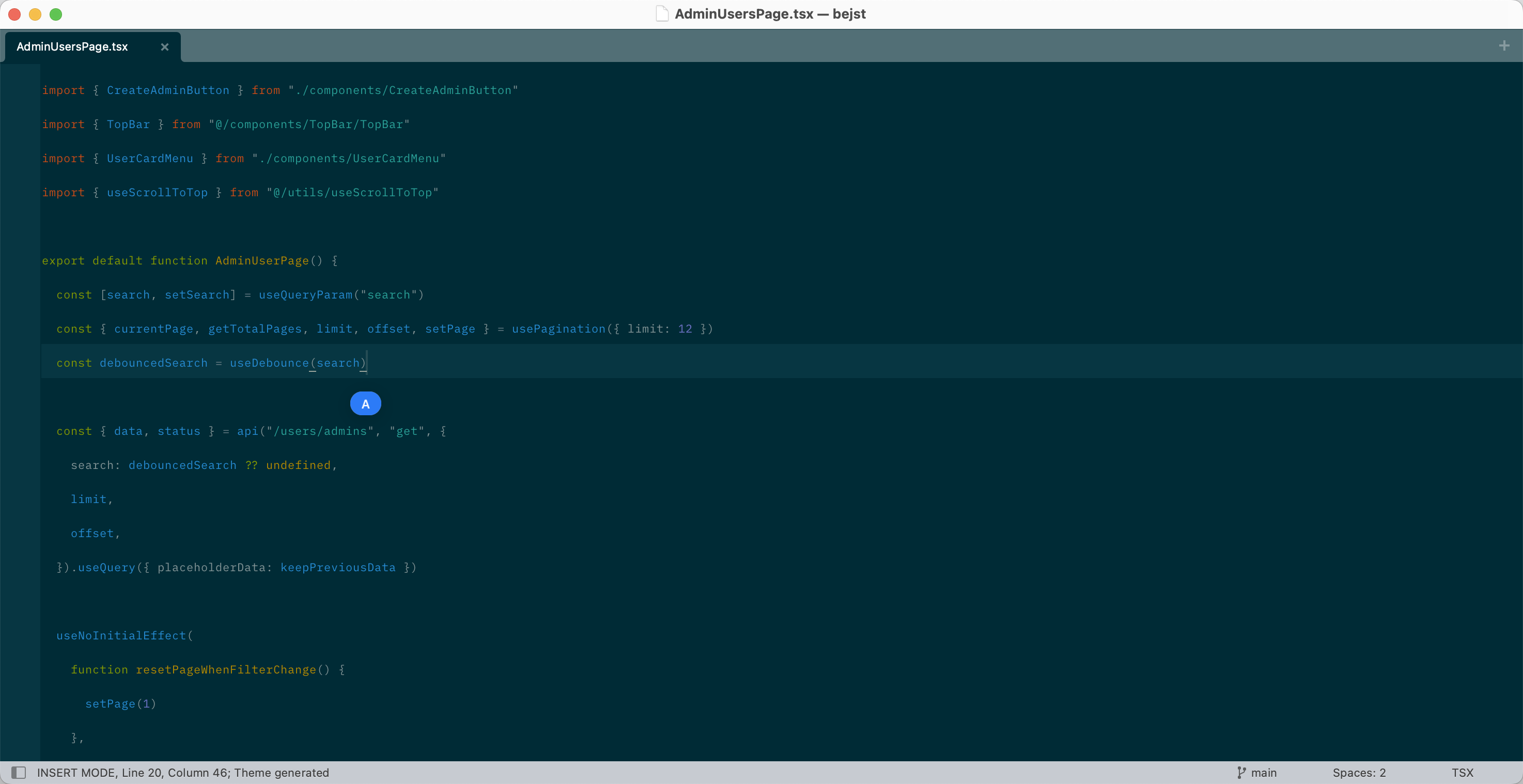Click useNoInitialEffect call
This screenshot has width=1523, height=784.
121,636
